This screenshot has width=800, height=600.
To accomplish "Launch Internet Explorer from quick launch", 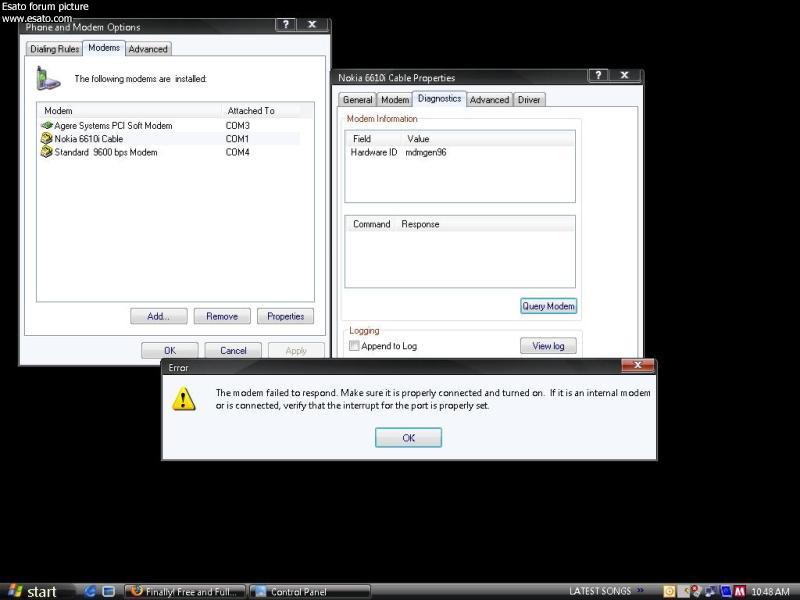I will point(90,591).
